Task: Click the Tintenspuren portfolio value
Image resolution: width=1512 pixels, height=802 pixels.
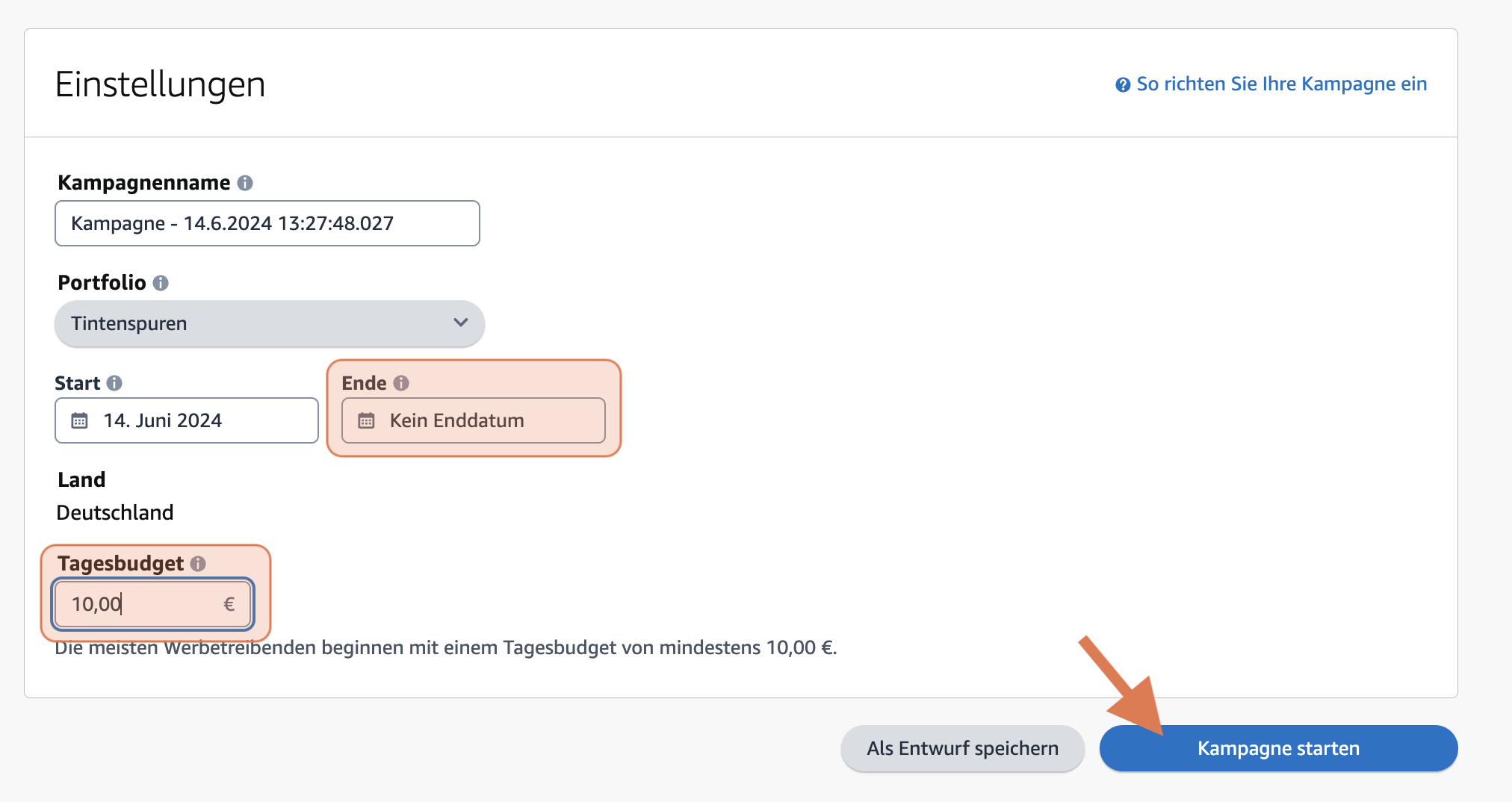Action: pyautogui.click(x=128, y=323)
